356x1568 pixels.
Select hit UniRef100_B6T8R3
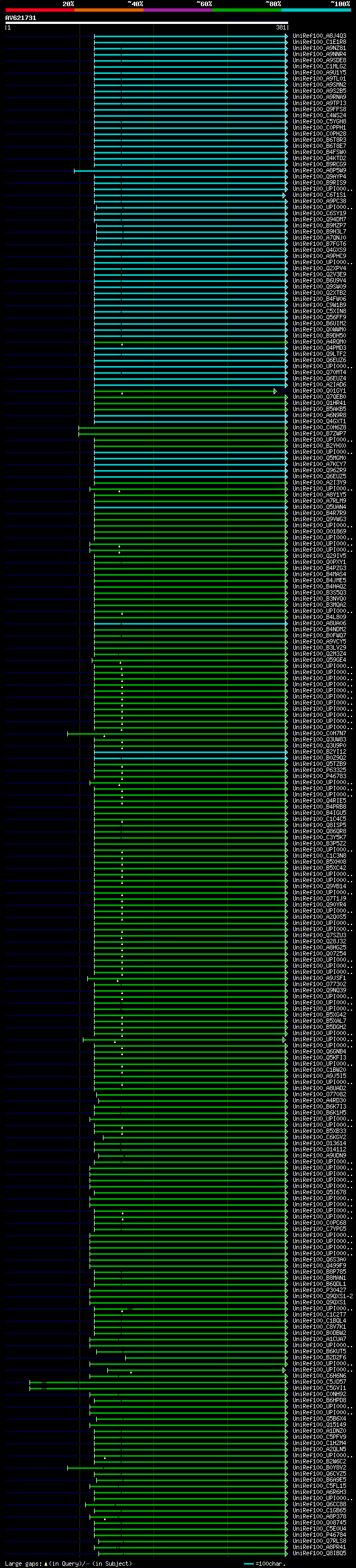(319, 140)
